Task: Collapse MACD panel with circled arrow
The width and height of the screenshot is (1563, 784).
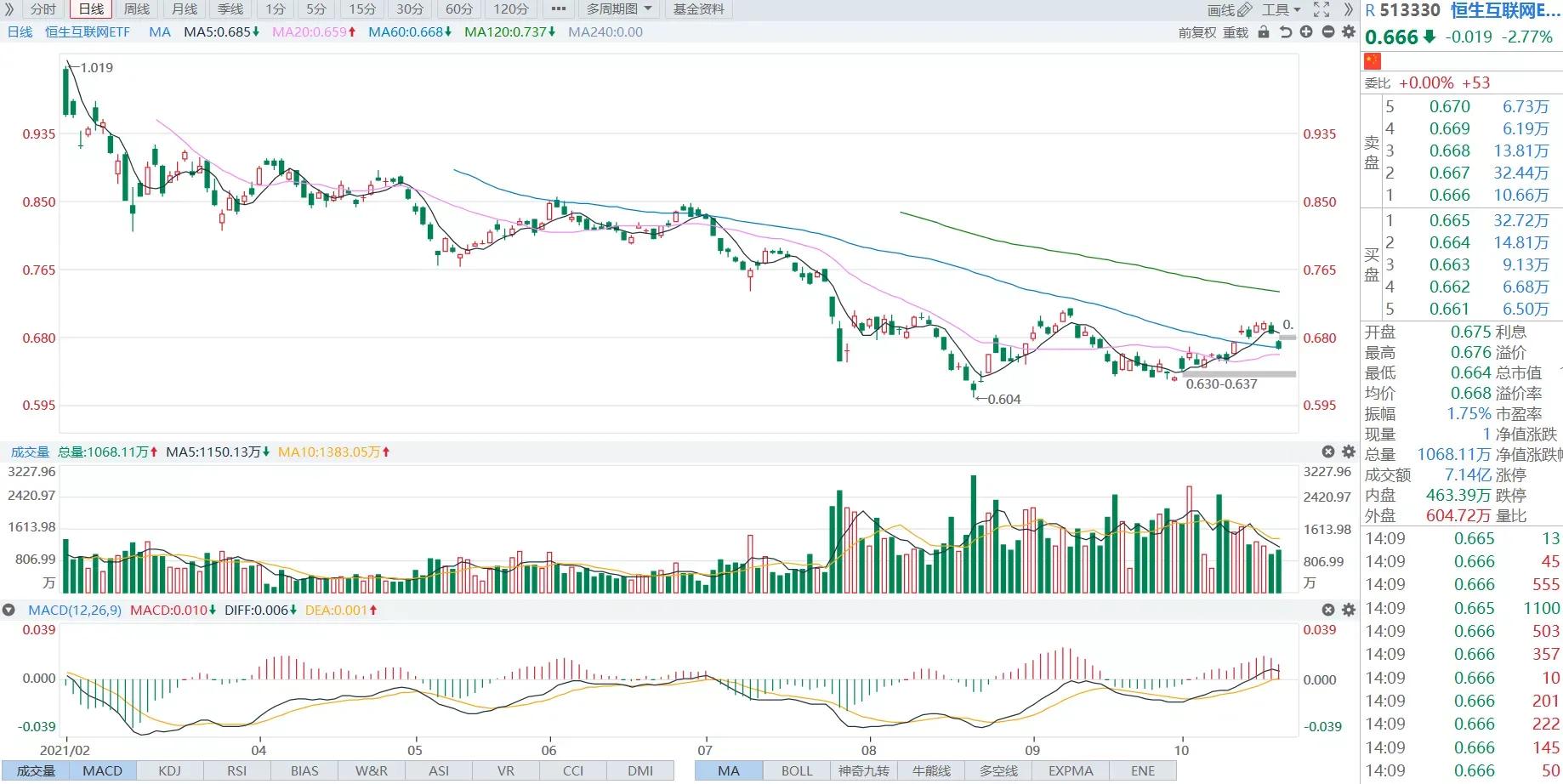Action: click(x=9, y=610)
